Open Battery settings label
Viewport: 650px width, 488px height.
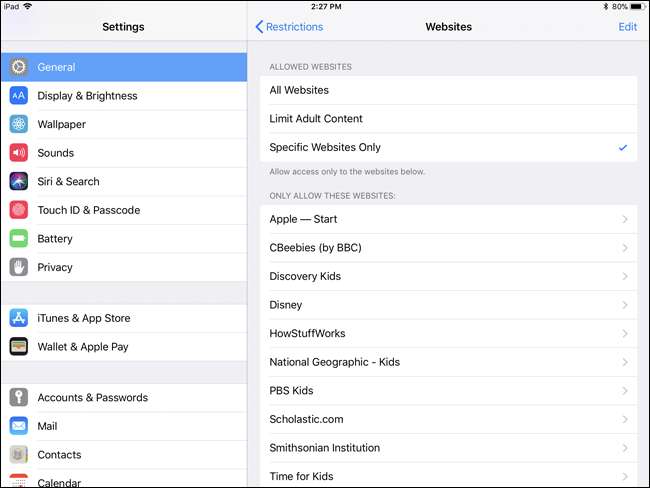[x=55, y=239]
